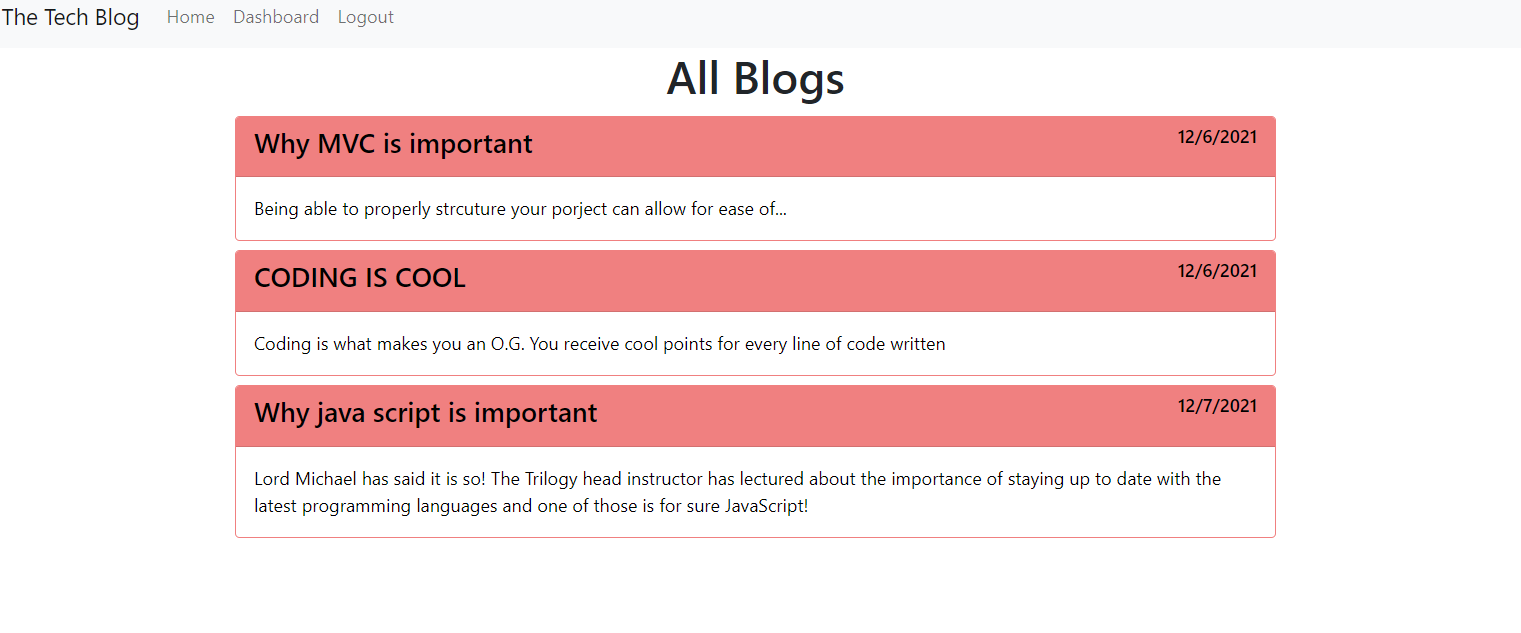
Task: Click Logout to end your session
Action: click(x=365, y=17)
